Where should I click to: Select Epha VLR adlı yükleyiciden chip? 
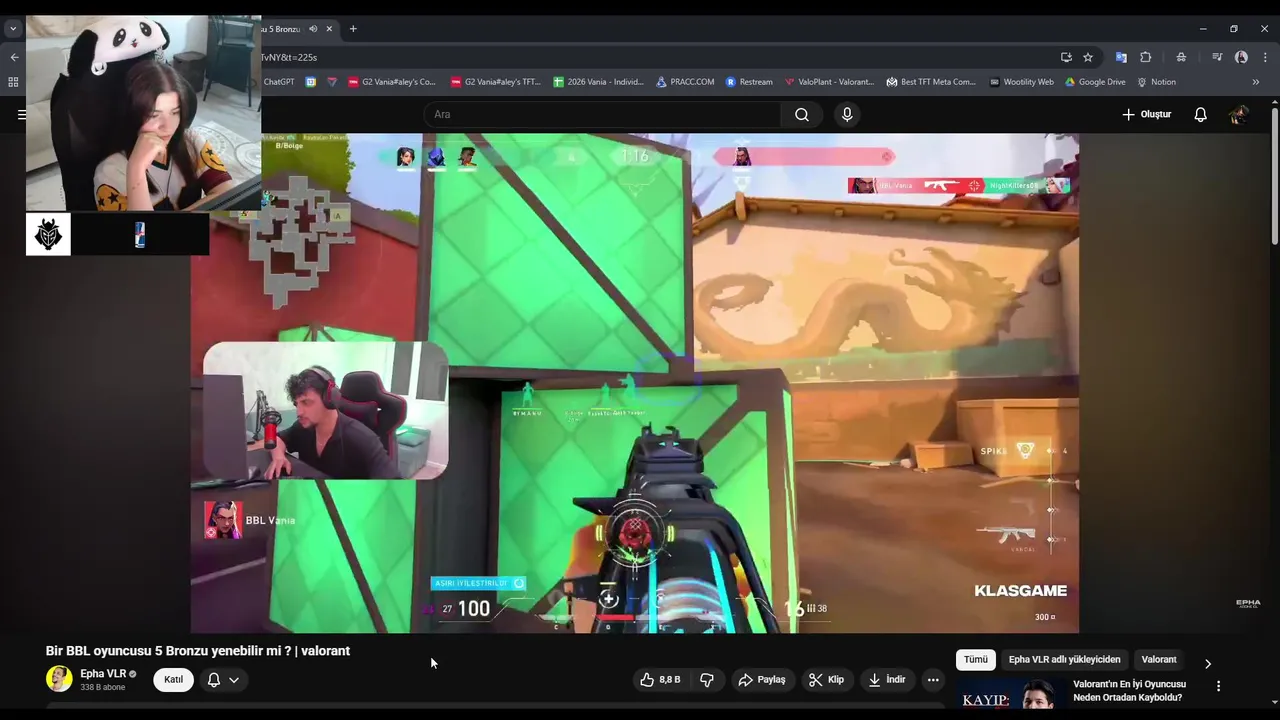(x=1064, y=659)
